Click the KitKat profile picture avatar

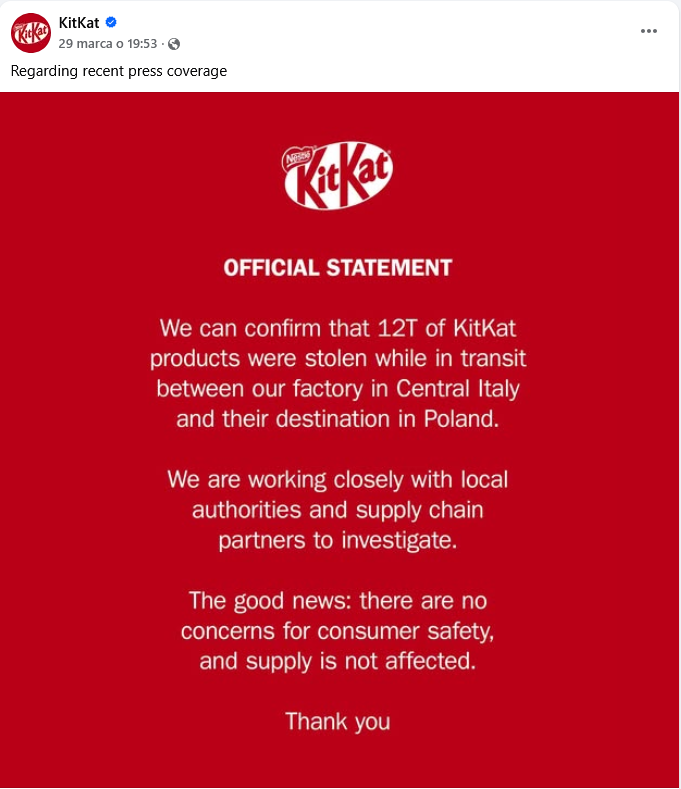(30, 32)
